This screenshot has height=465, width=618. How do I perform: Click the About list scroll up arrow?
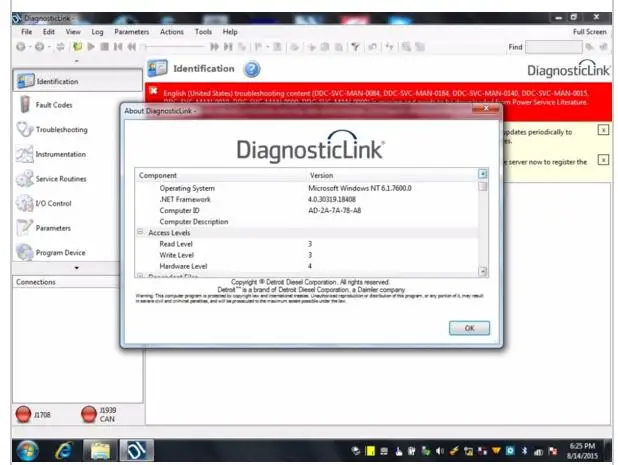point(483,174)
